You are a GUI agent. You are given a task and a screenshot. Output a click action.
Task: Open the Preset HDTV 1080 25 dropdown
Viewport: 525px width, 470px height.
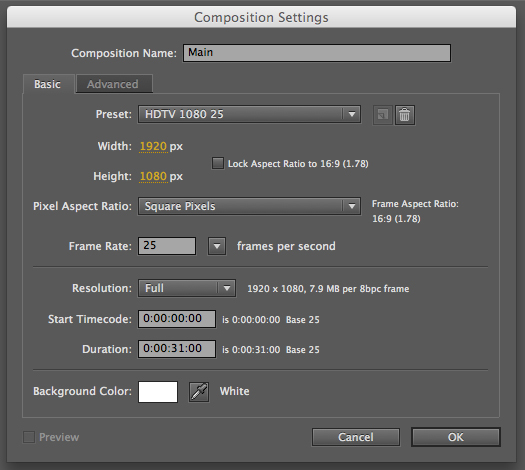coord(249,114)
